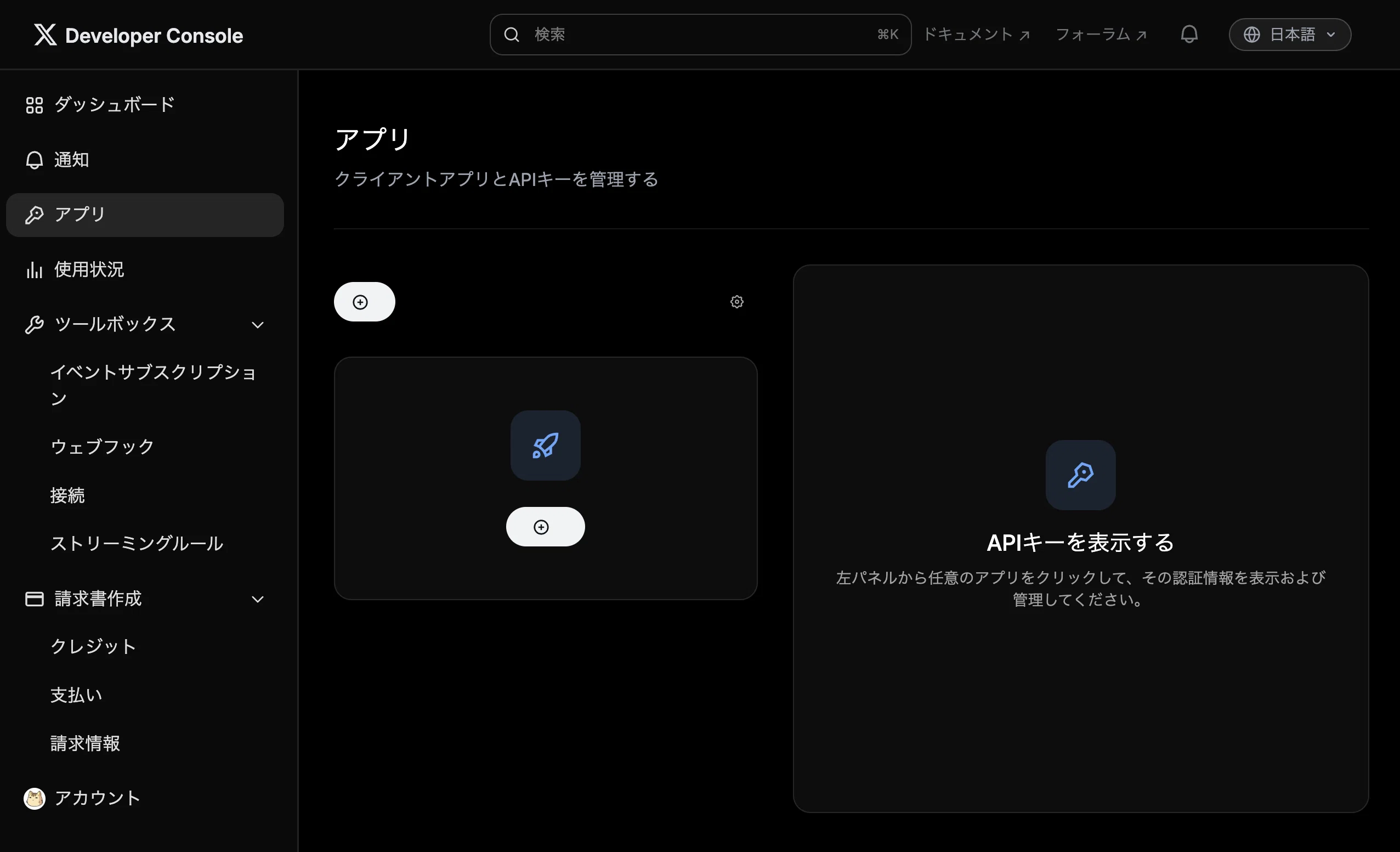The height and width of the screenshot is (852, 1400).
Task: Click the plus button inside the apps card
Action: pos(545,527)
